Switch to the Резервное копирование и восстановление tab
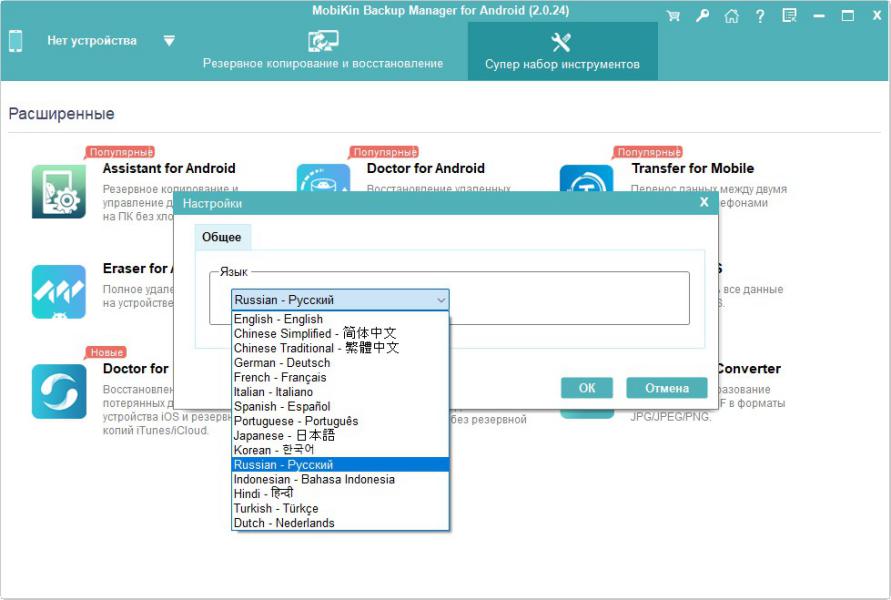Image resolution: width=891 pixels, height=600 pixels. click(323, 52)
